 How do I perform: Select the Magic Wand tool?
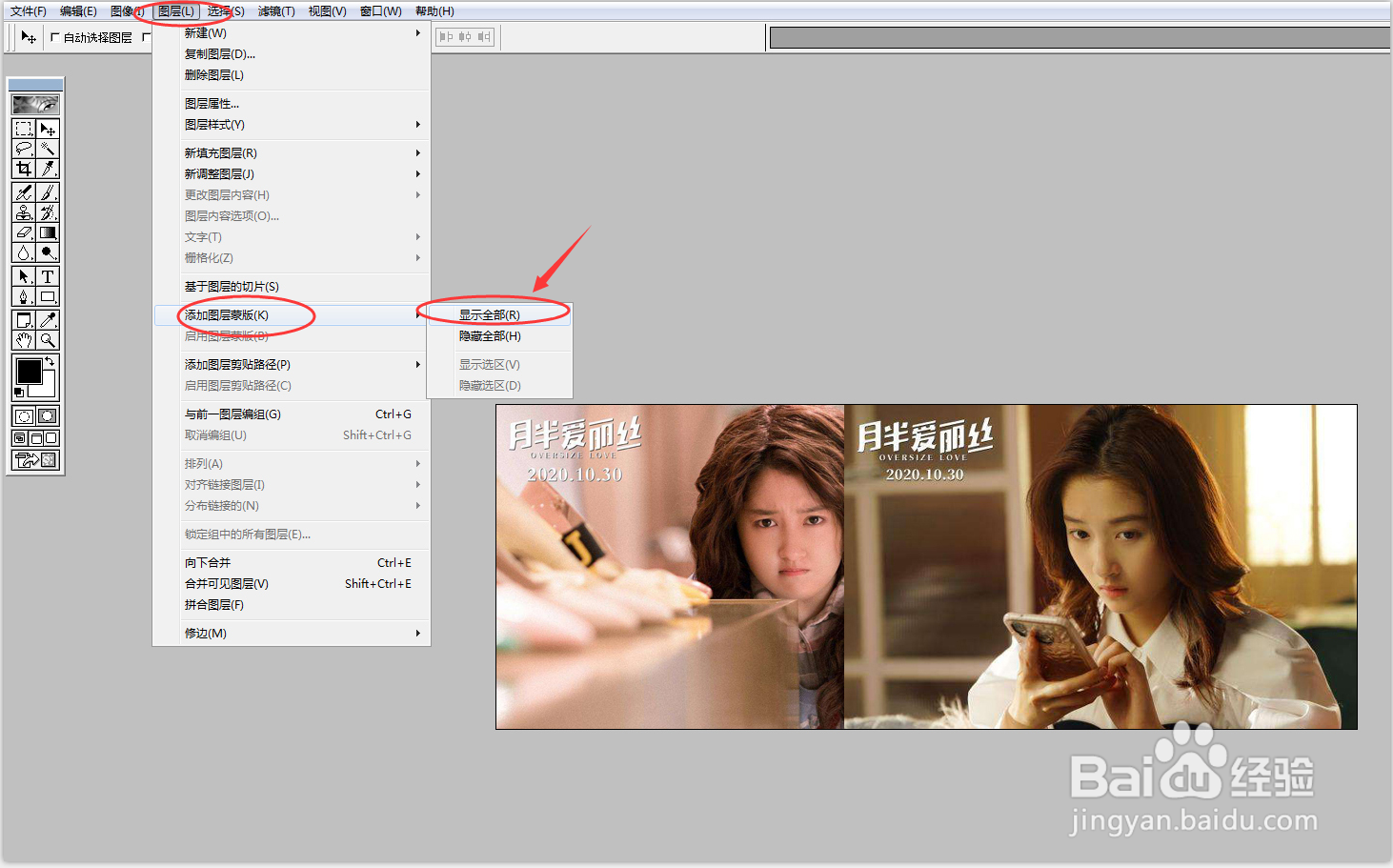[48, 149]
